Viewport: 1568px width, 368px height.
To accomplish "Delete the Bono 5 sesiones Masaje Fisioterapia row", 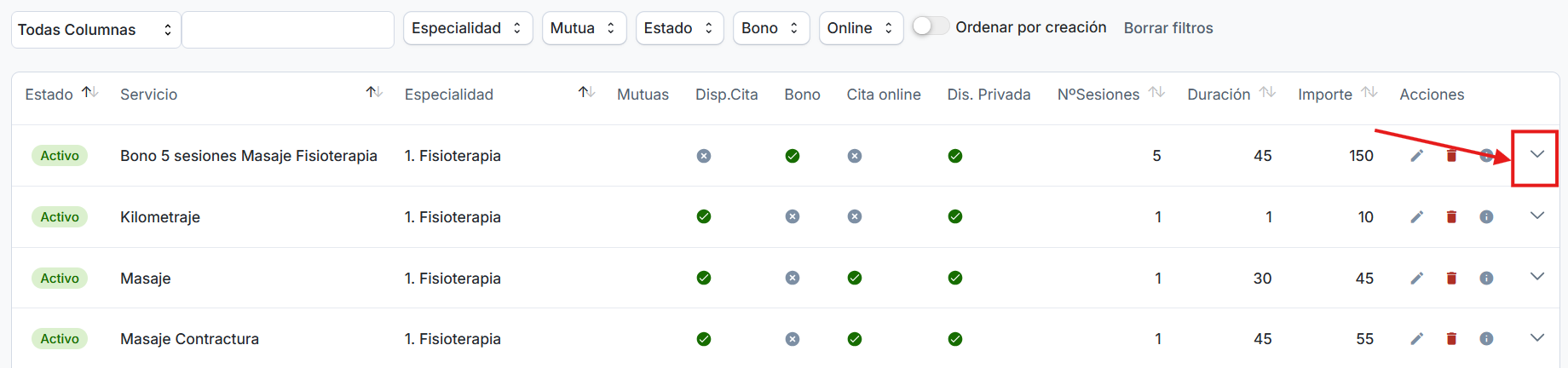I will pos(1451,156).
